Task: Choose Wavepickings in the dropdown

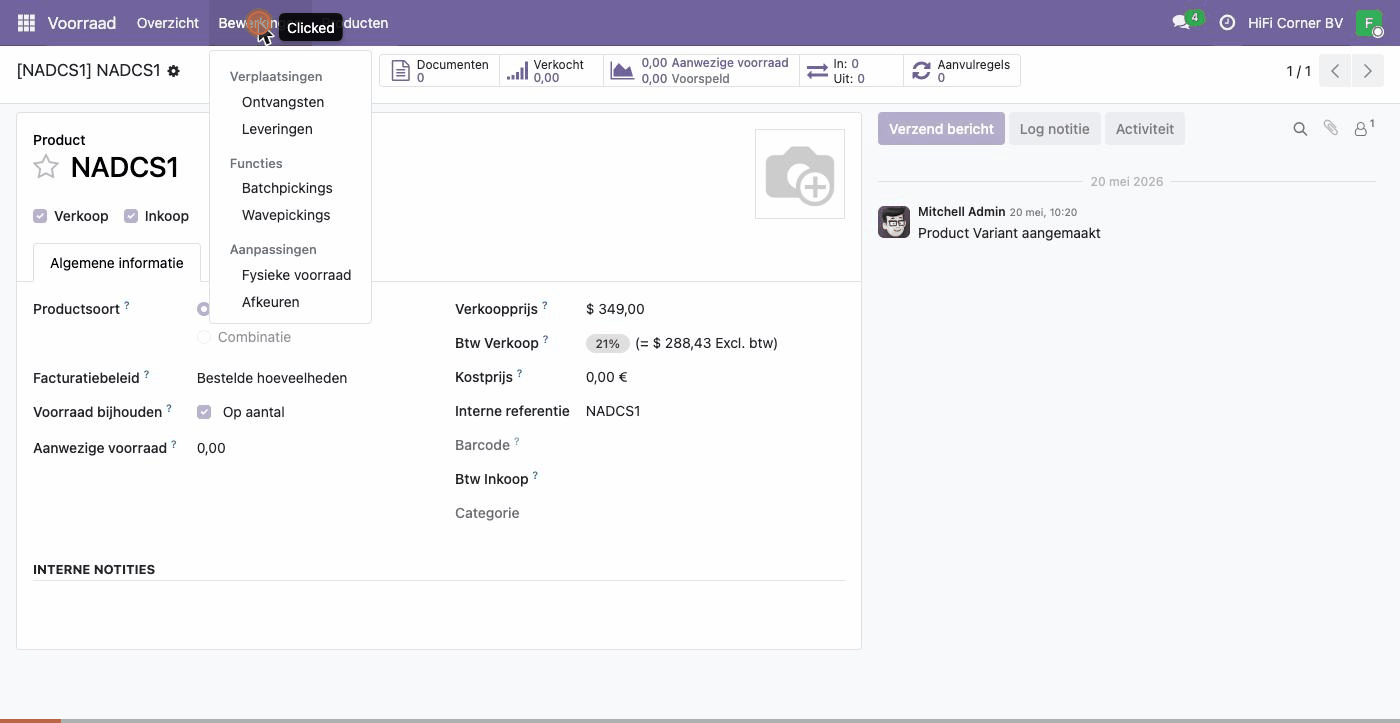Action: pyautogui.click(x=286, y=215)
